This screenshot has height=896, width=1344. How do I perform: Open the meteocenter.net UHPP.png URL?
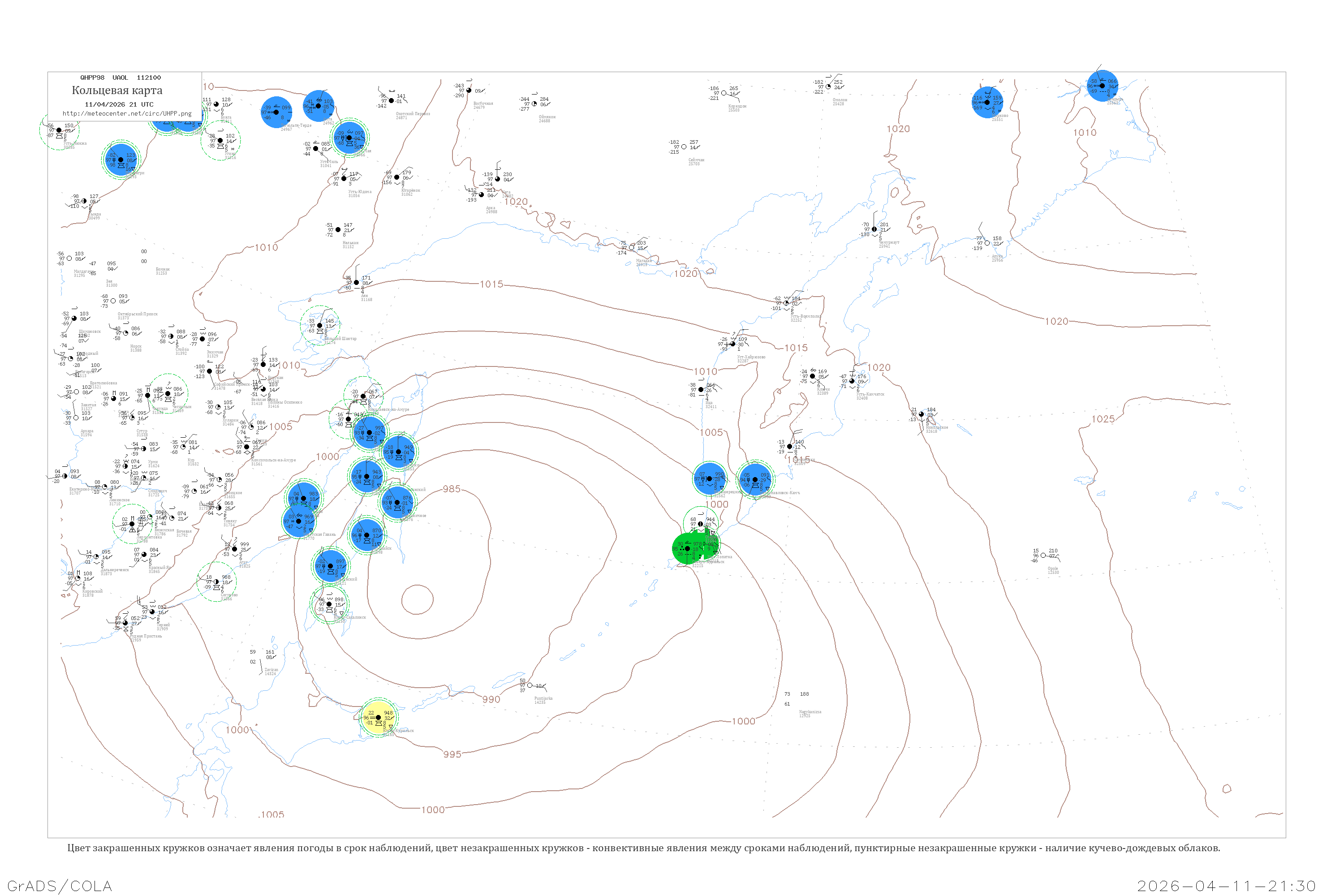click(127, 114)
